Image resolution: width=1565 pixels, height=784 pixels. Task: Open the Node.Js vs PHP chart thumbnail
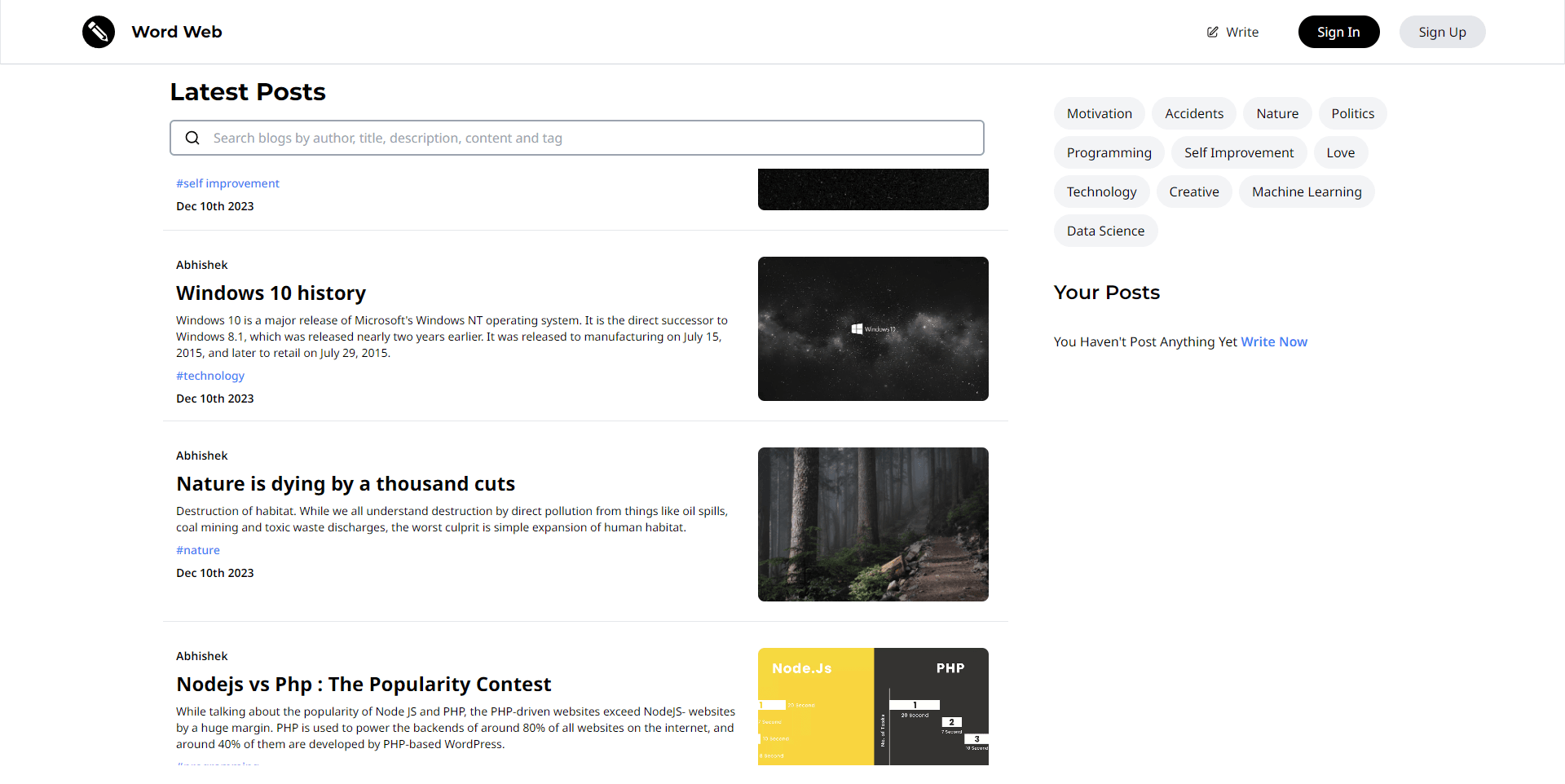tap(873, 706)
